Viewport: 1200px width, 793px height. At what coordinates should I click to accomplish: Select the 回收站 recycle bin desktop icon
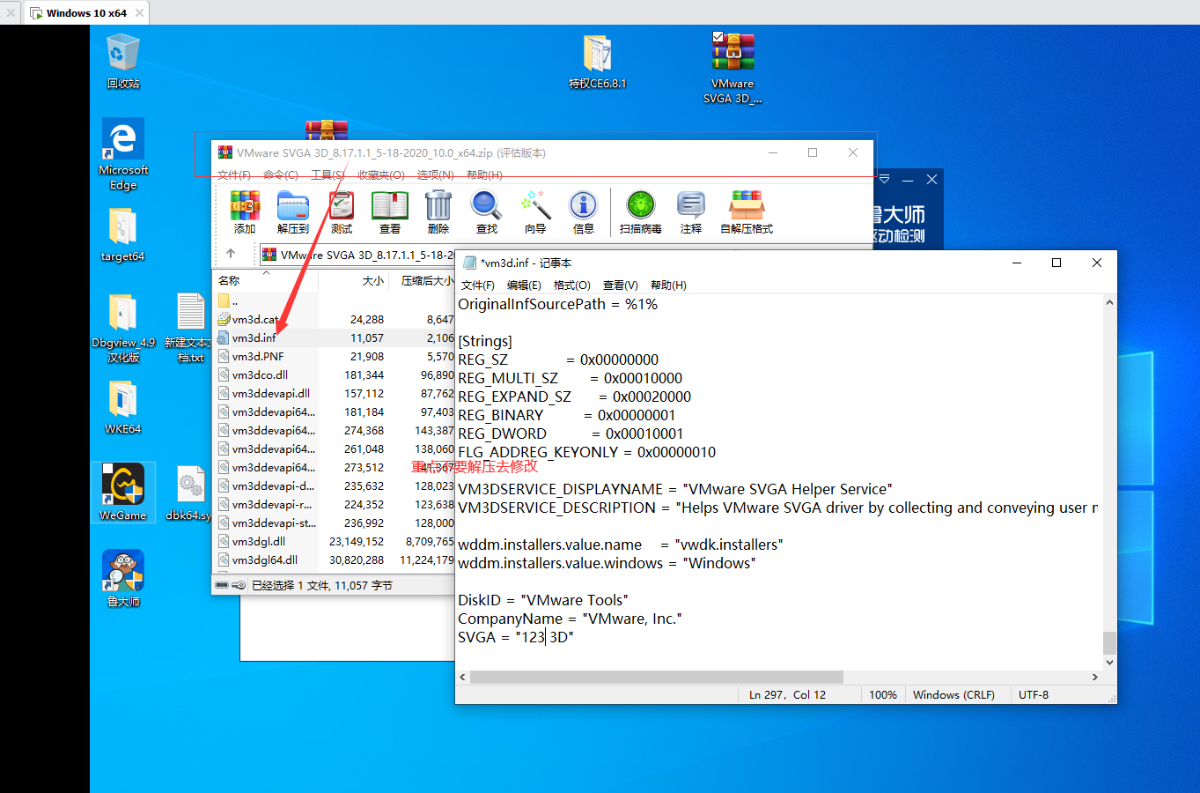pyautogui.click(x=123, y=61)
